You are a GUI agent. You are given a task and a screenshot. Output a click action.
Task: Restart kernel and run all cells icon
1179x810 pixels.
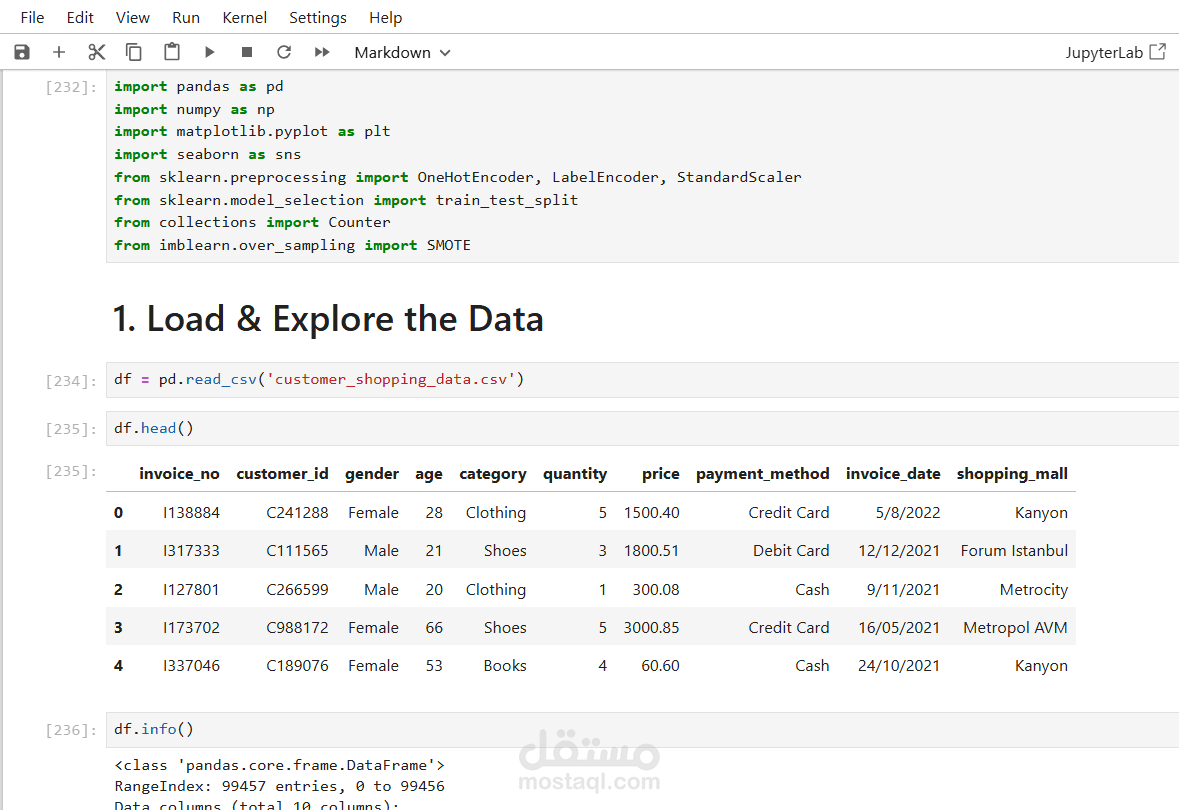pos(322,52)
